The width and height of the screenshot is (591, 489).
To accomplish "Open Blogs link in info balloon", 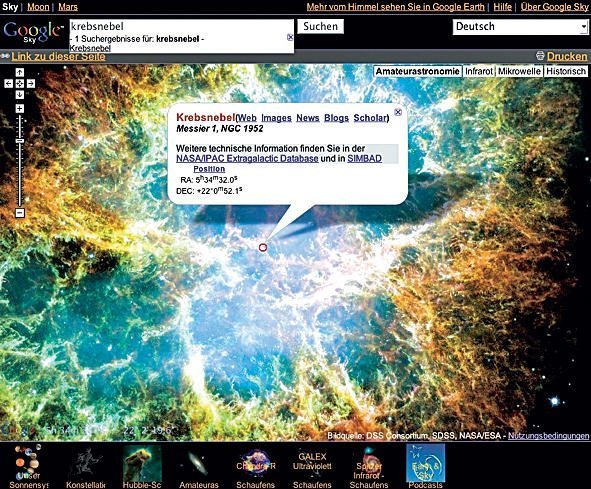I will [336, 118].
